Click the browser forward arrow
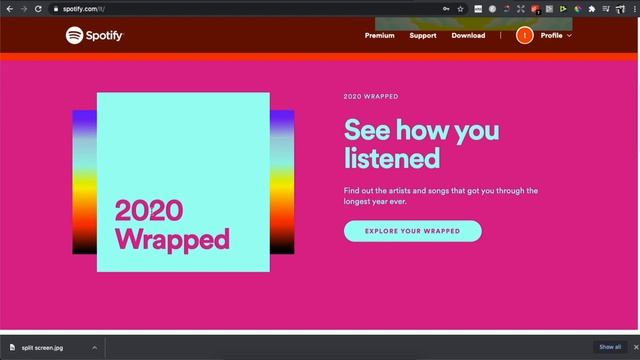Viewport: 640px width, 360px height. 24,9
